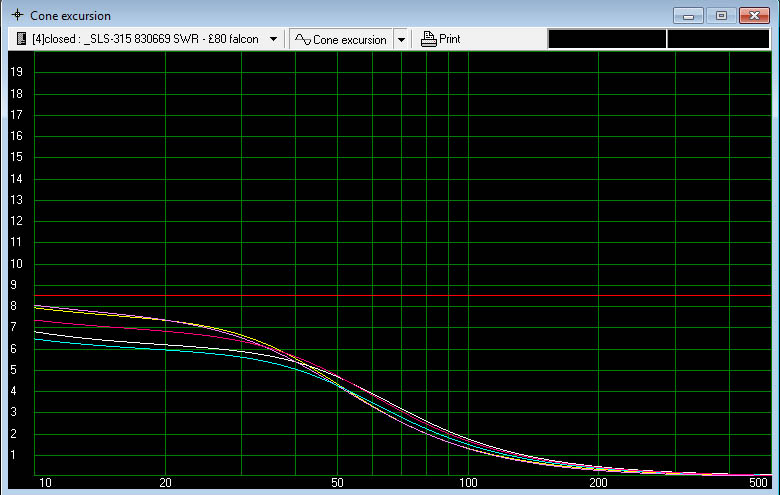Click the Cone excursion graph type button
Viewport: 780px width, 495px height.
[341, 39]
